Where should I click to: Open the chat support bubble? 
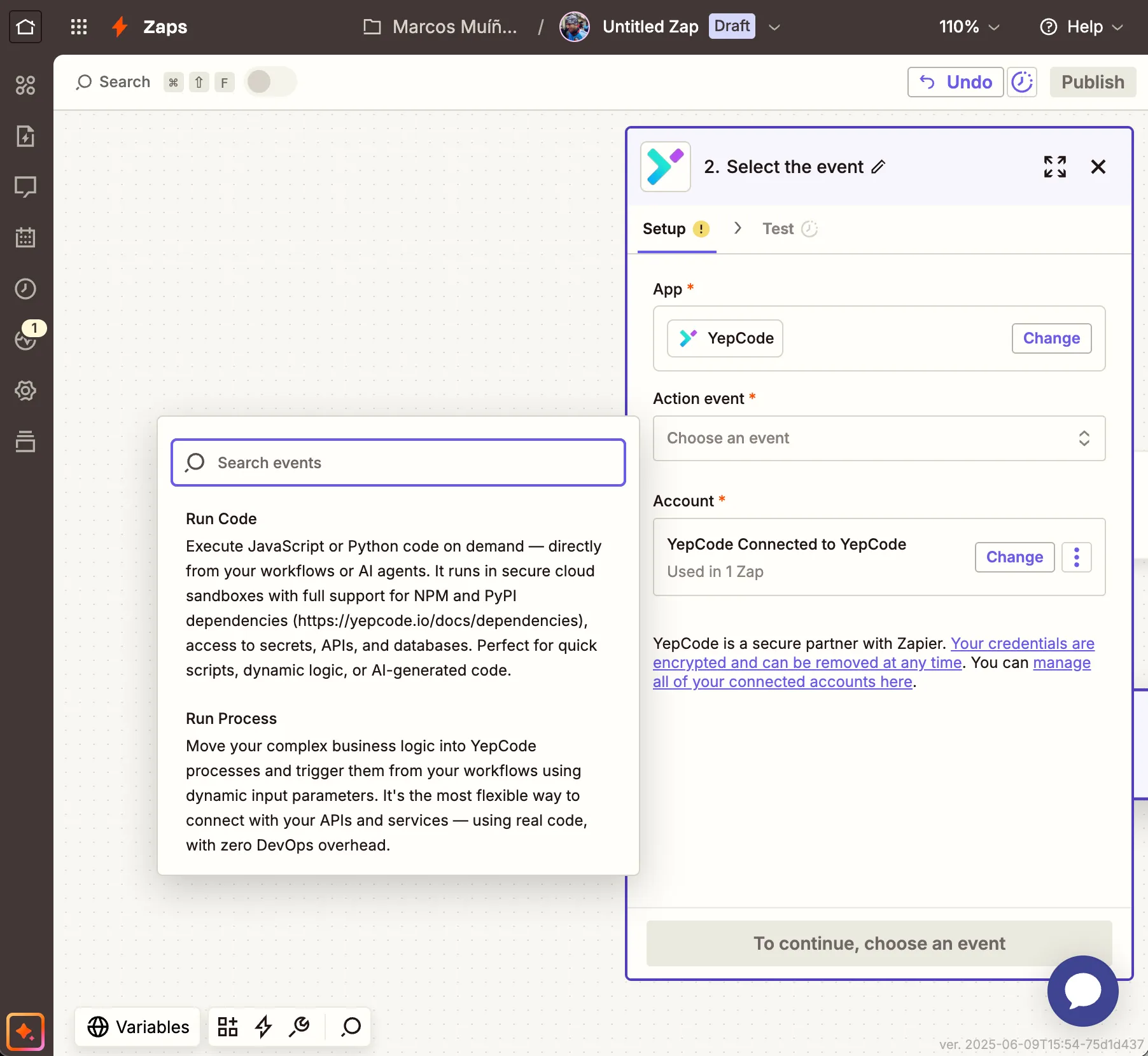click(1082, 990)
